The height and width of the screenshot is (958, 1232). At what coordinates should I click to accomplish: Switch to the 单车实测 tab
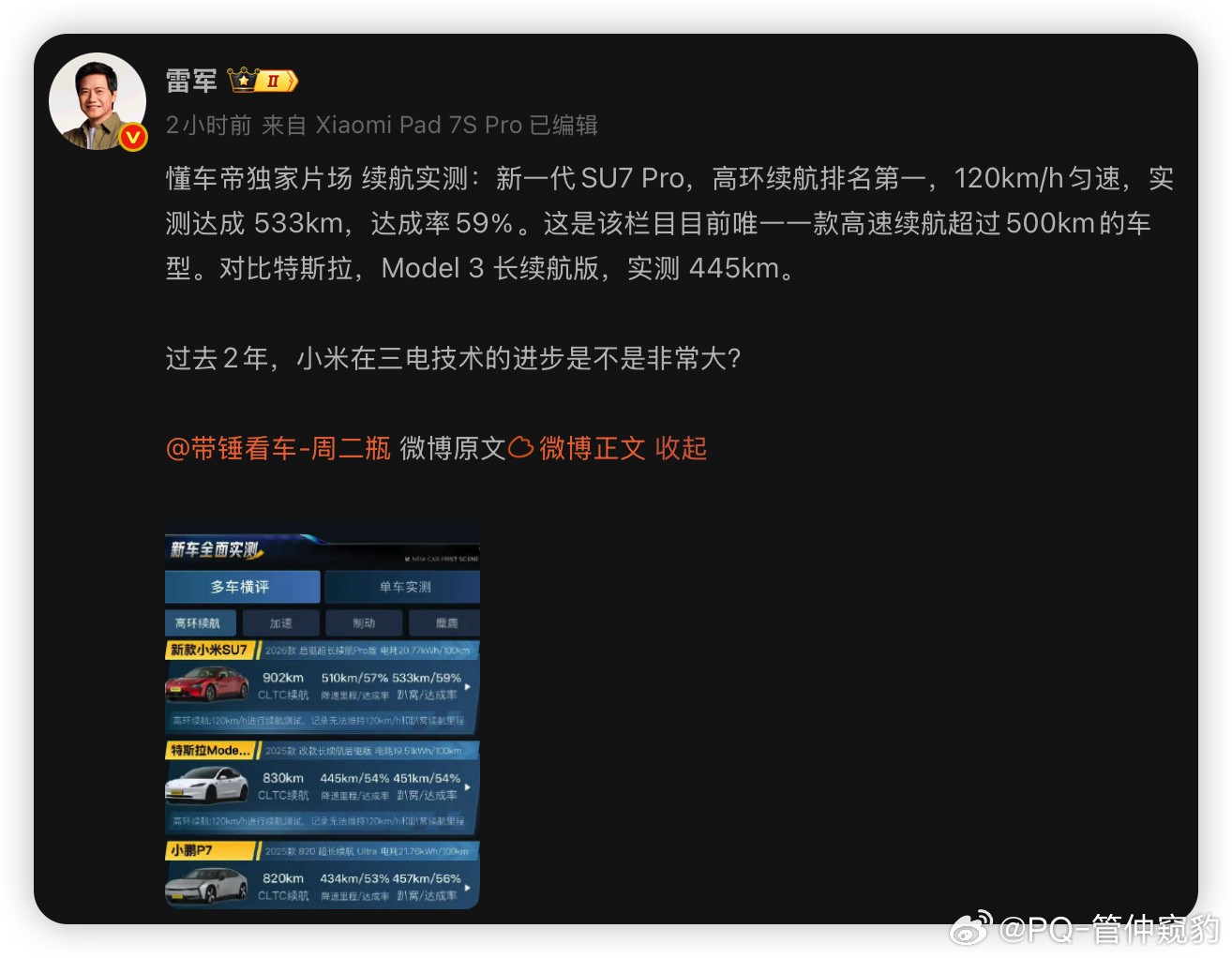point(403,587)
